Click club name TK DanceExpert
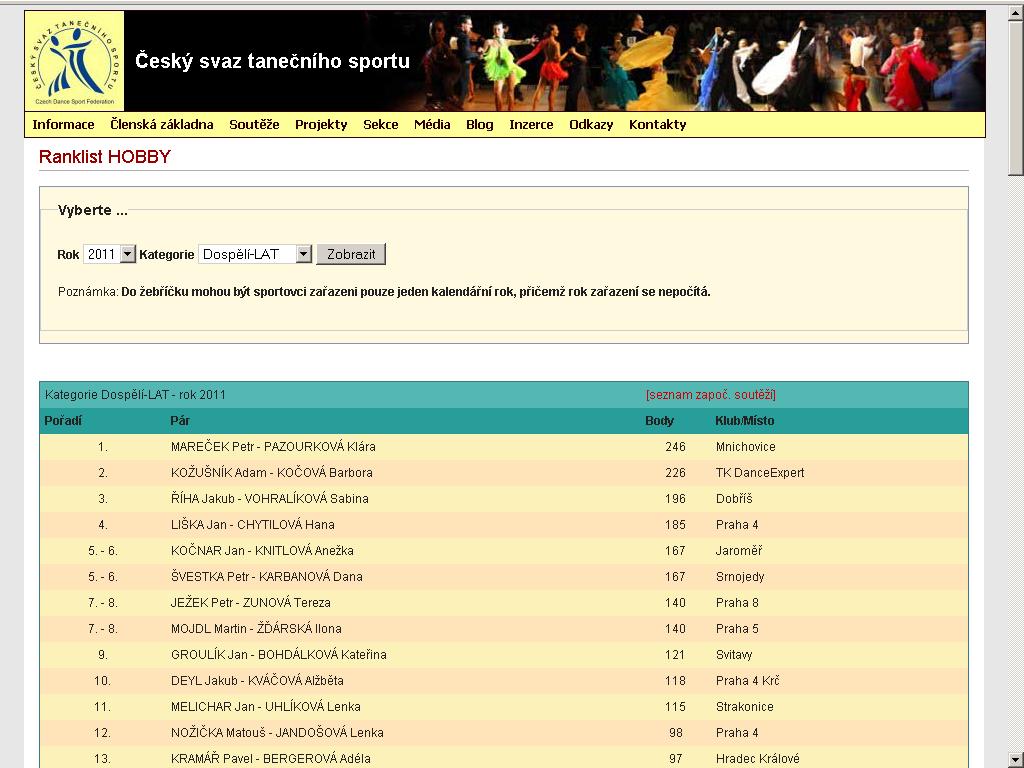 click(x=760, y=473)
